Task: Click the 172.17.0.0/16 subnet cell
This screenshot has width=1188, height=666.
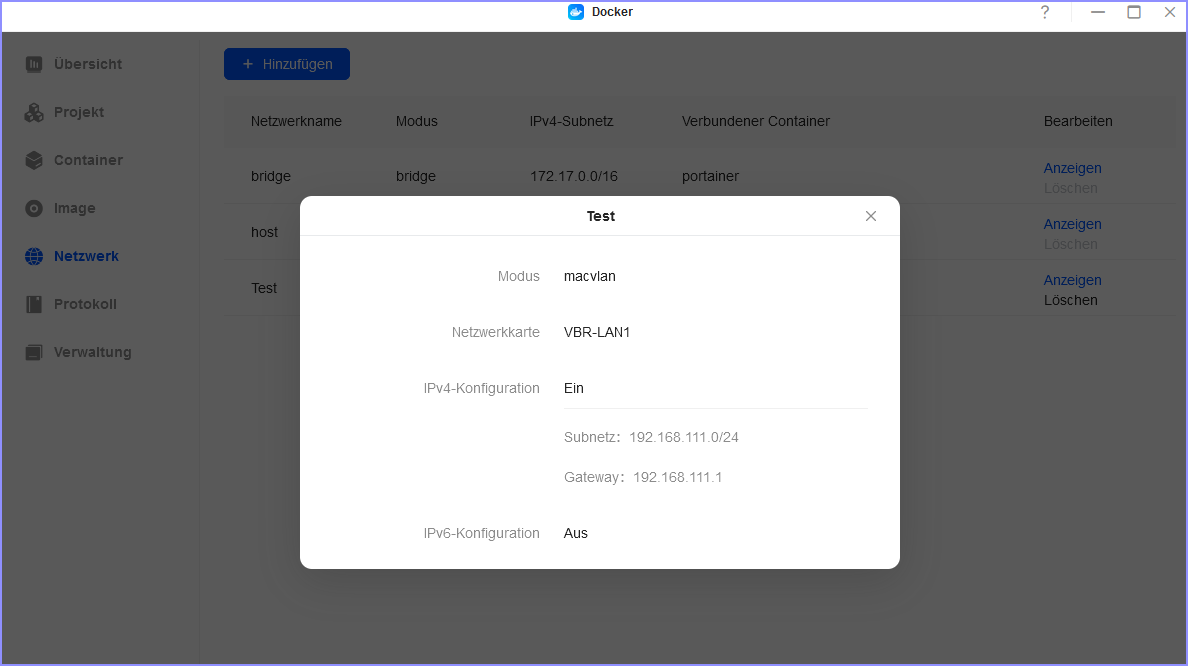Action: [574, 176]
